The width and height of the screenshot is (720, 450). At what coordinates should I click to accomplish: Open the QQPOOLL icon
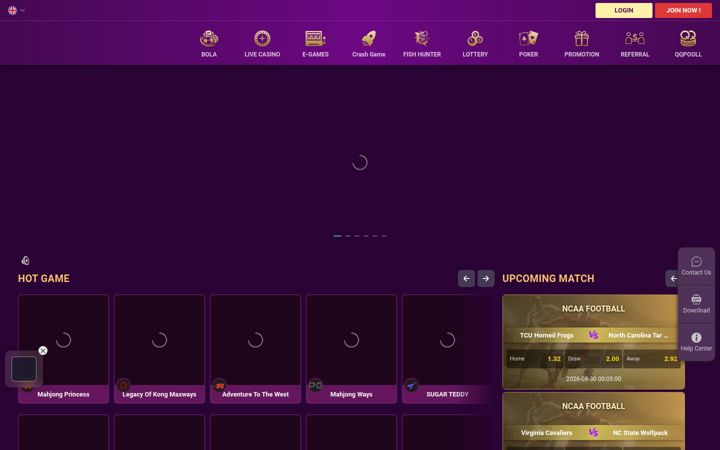pos(688,39)
